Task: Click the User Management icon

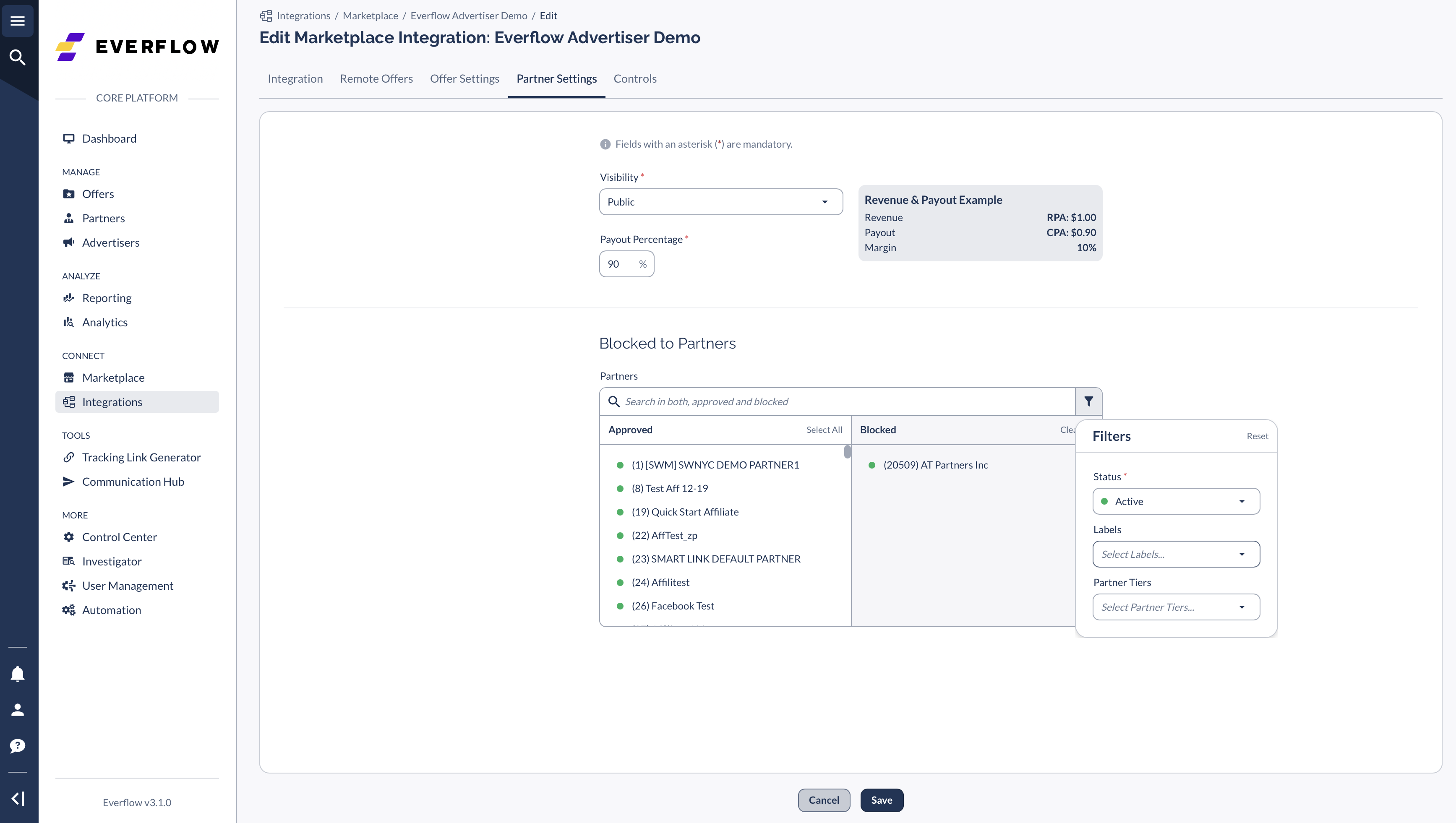Action: (x=68, y=586)
